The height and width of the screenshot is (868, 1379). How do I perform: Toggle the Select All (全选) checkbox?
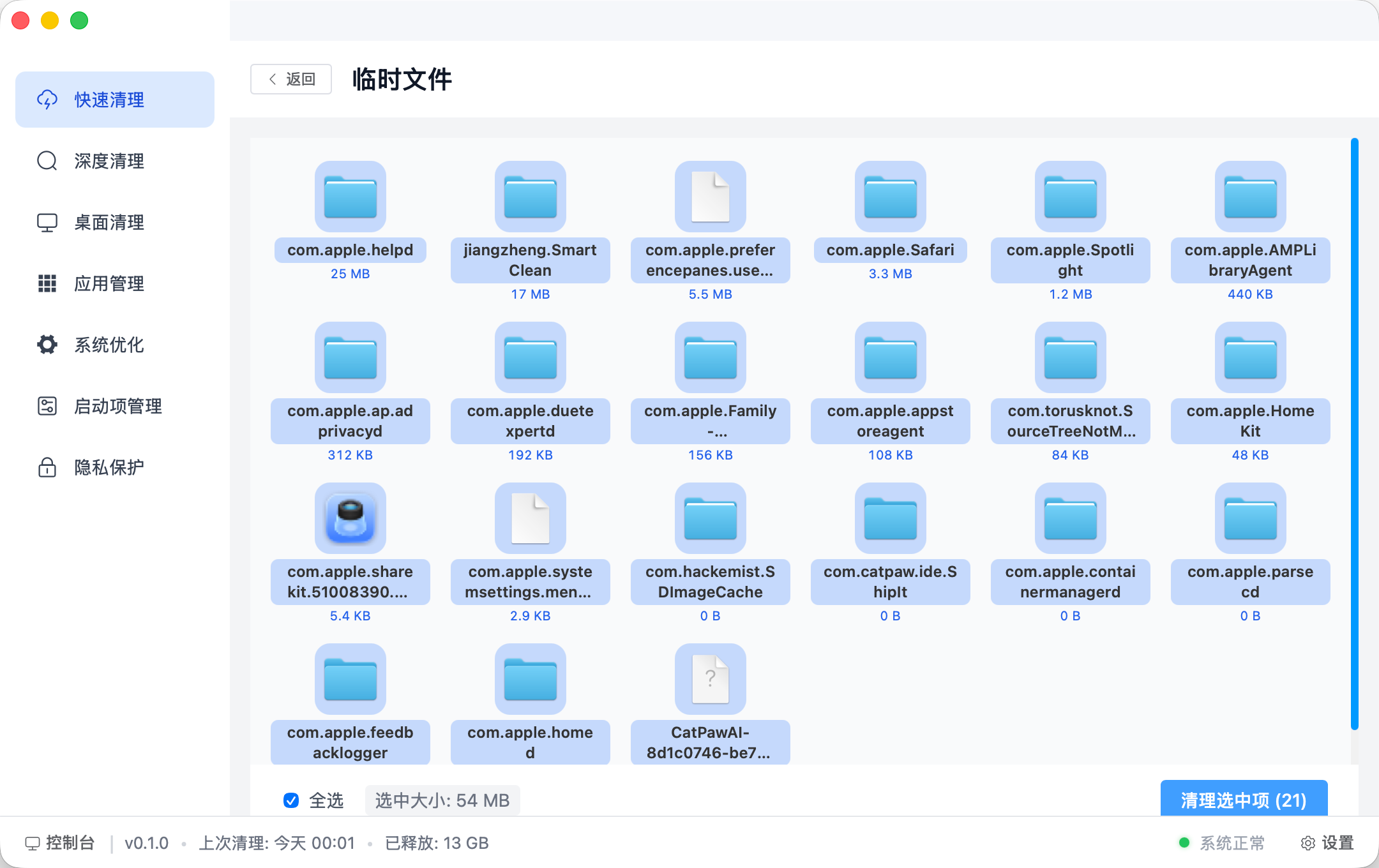(x=291, y=800)
